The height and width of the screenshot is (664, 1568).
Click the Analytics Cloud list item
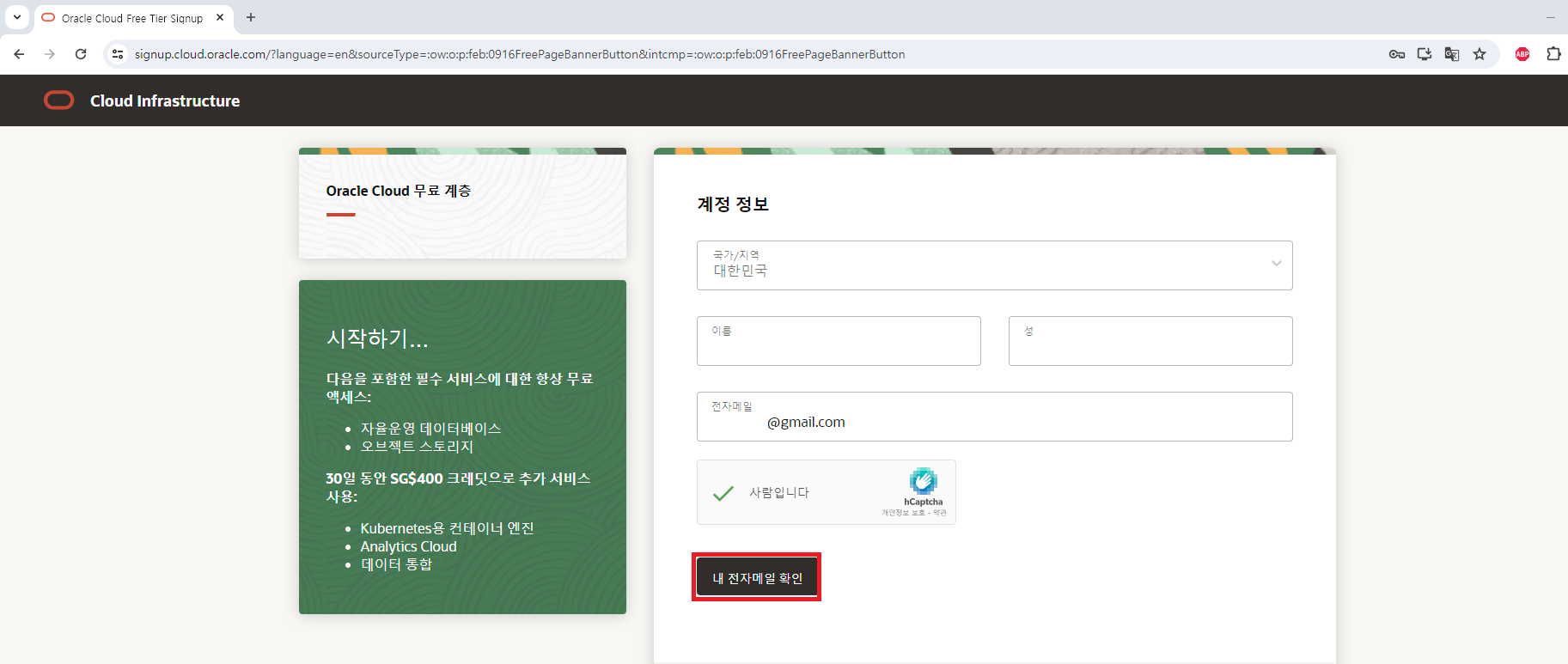[x=408, y=546]
